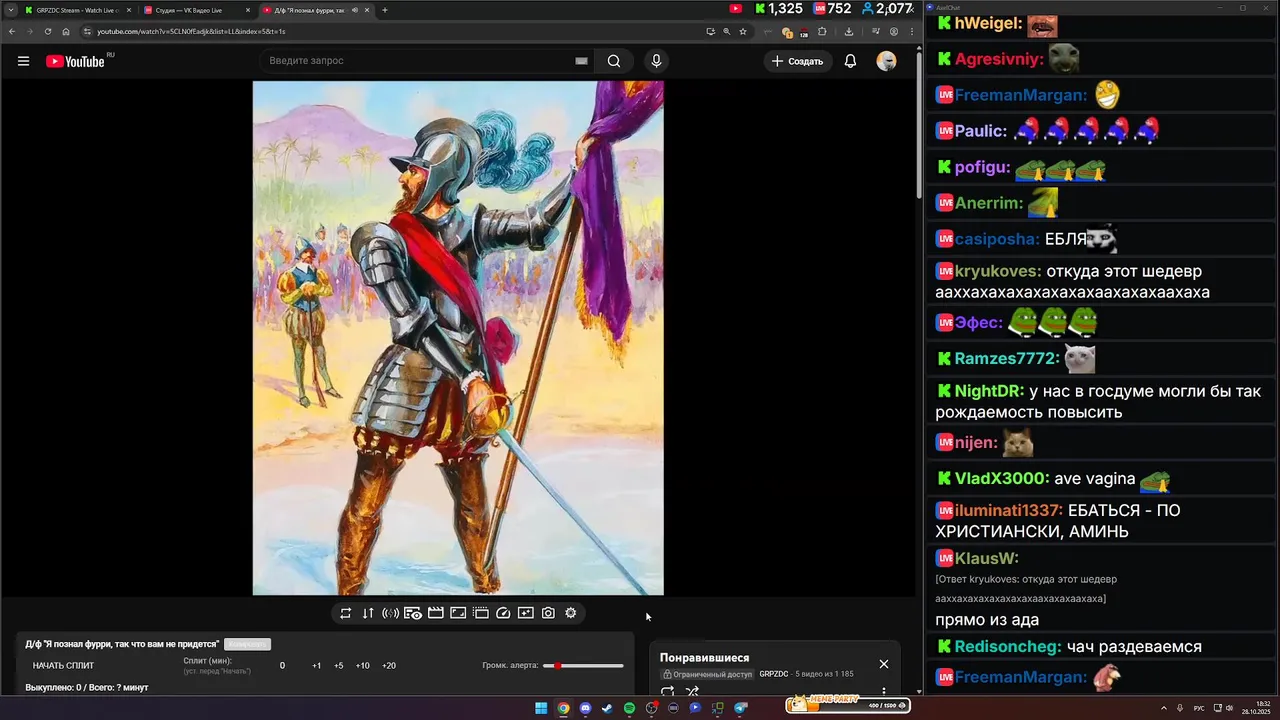Open the YouTube account avatar menu
This screenshot has width=1280, height=720.
[x=886, y=61]
